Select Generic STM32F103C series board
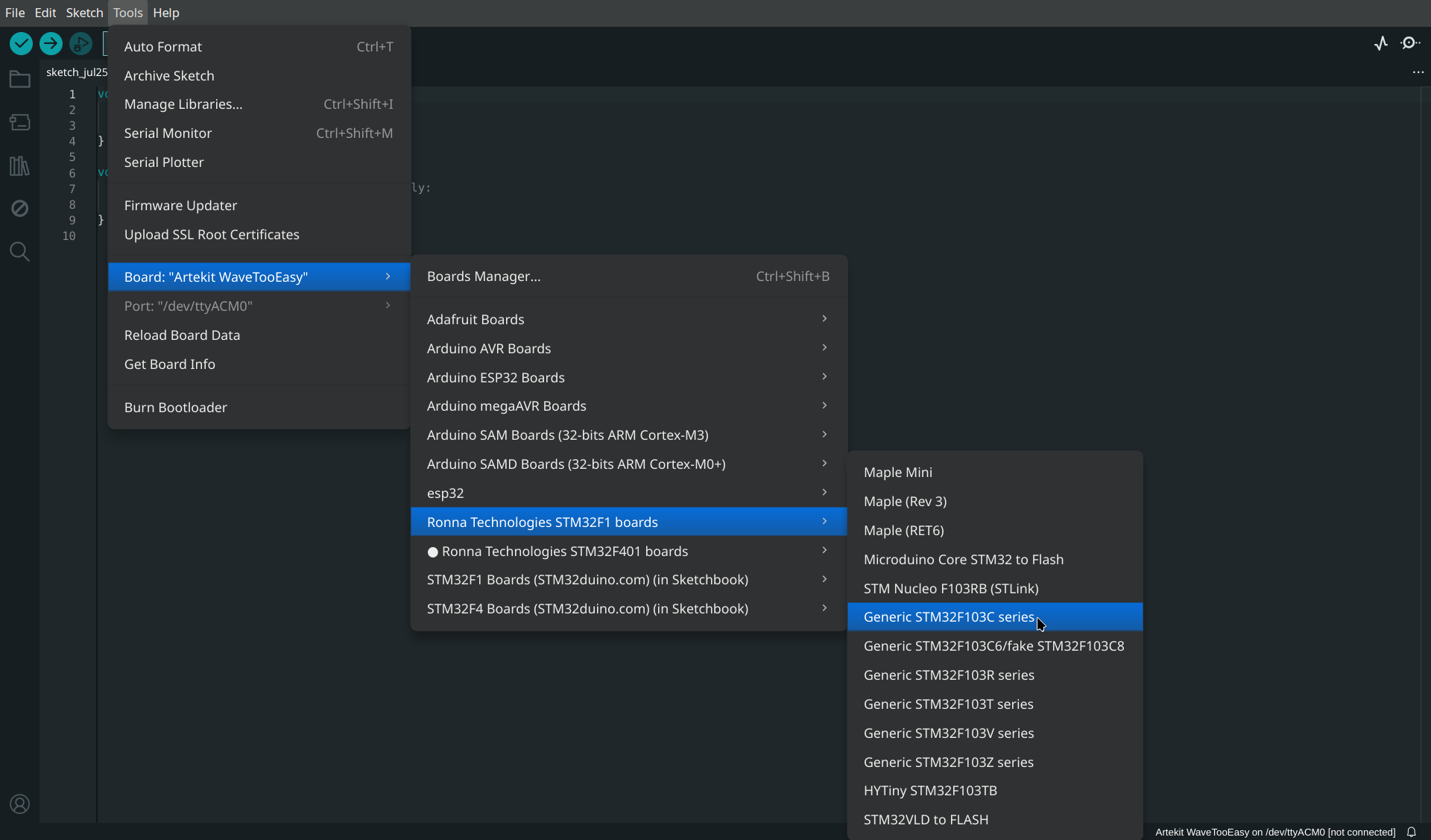 coord(994,616)
